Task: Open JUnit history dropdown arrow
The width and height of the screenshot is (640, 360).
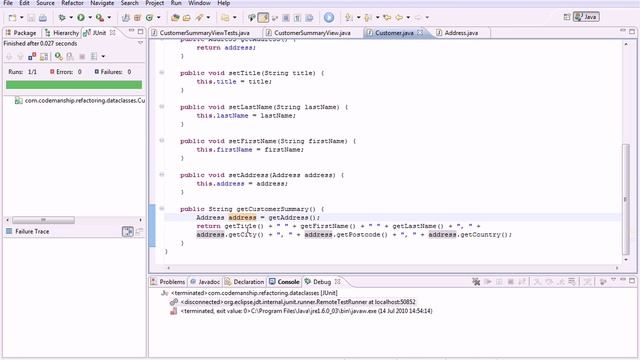Action: (x=103, y=56)
